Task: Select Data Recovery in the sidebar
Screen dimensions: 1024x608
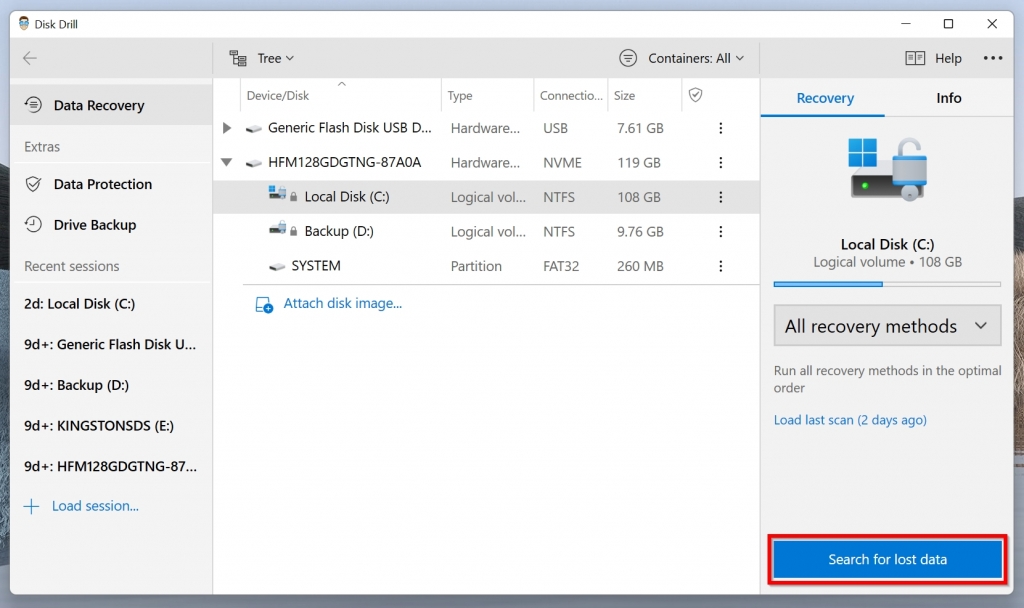Action: (x=111, y=105)
